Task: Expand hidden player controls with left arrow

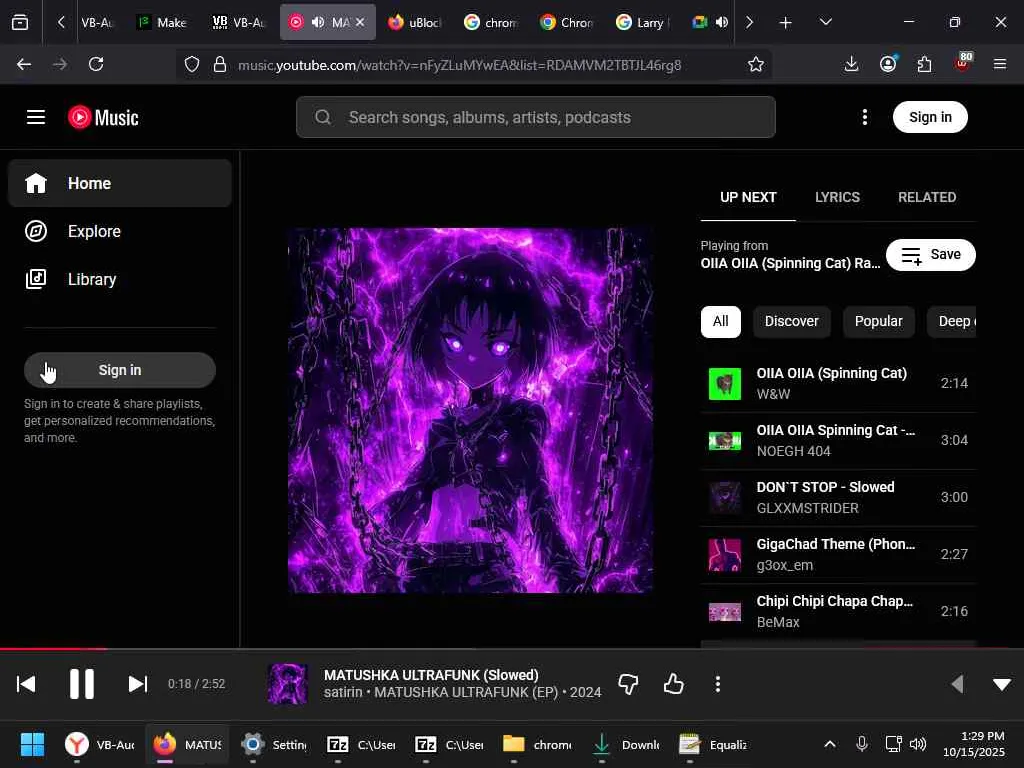Action: (957, 684)
